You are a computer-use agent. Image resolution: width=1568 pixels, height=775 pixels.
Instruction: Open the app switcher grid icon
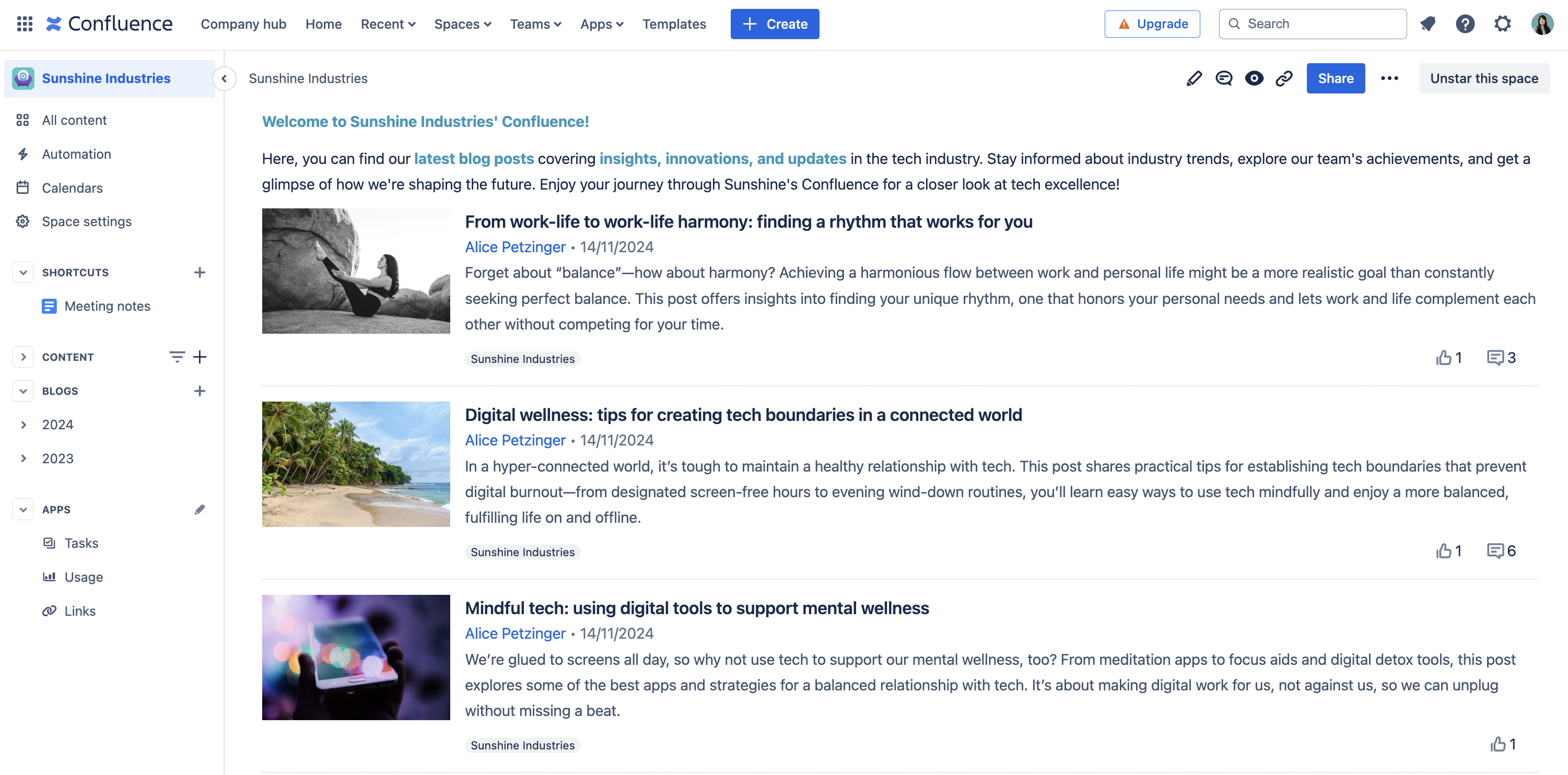[25, 24]
